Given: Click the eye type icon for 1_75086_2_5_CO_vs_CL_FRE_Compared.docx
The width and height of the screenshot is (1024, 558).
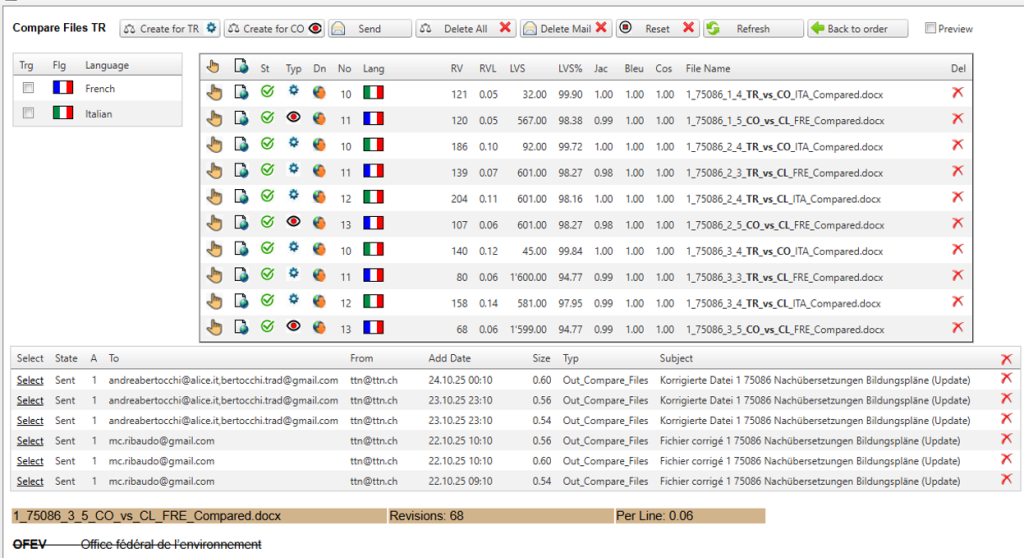Looking at the screenshot, I should point(293,223).
